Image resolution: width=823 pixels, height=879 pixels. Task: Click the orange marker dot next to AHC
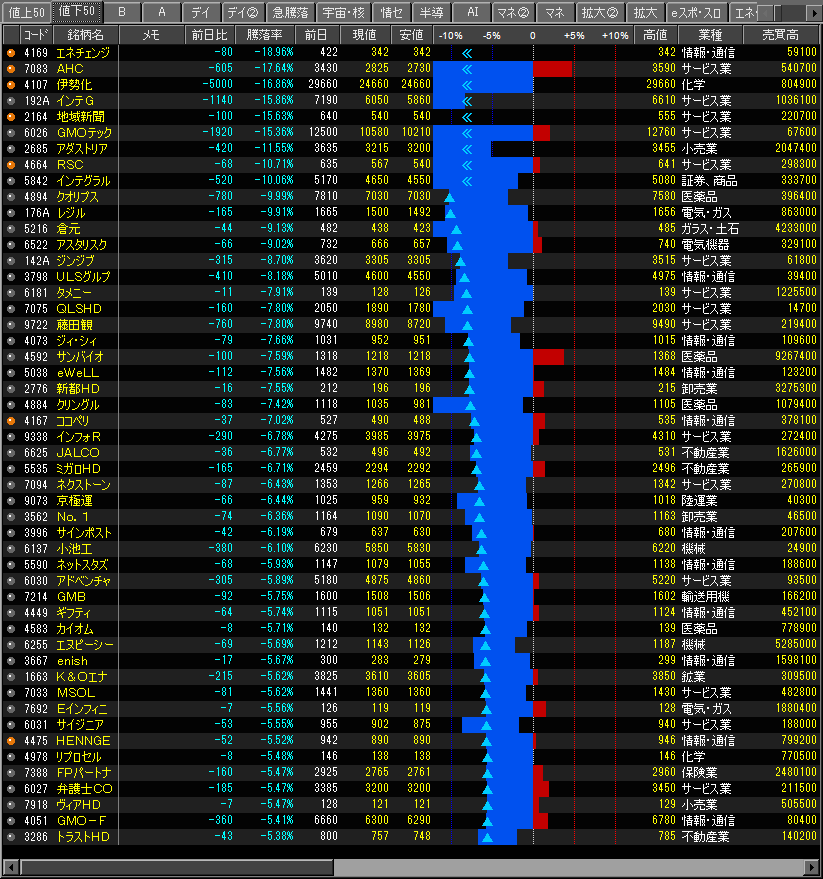click(11, 68)
